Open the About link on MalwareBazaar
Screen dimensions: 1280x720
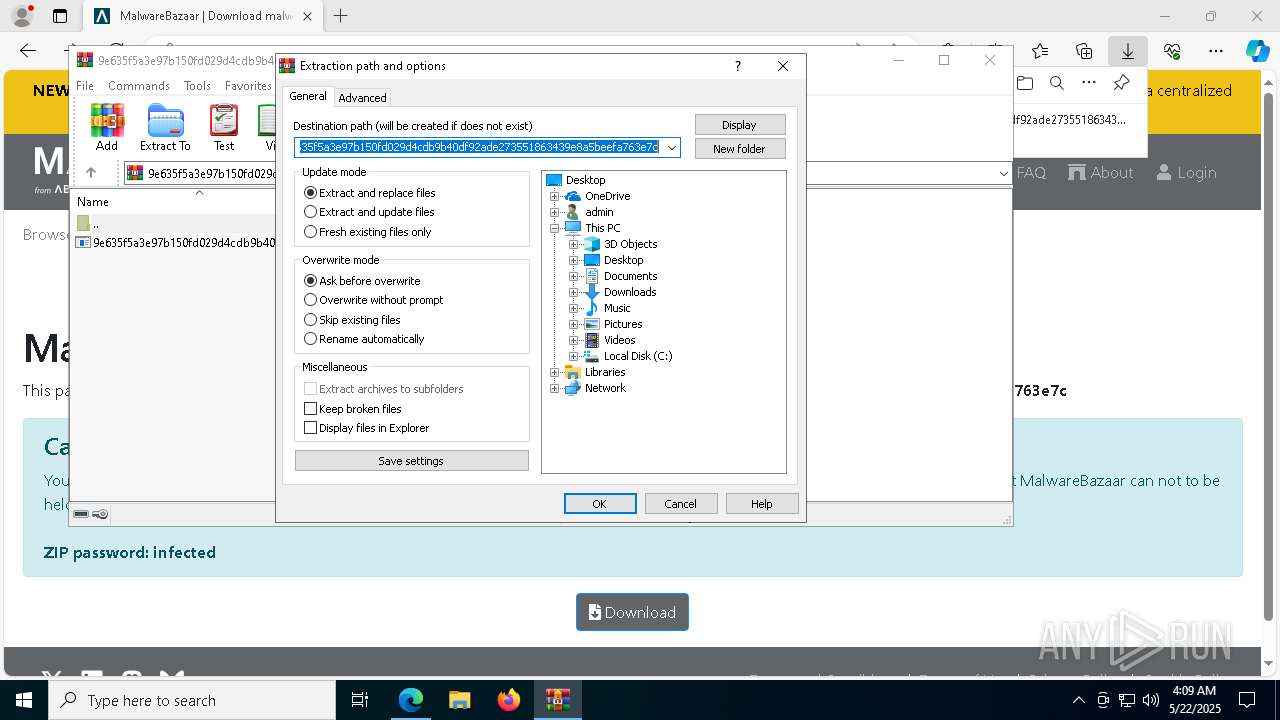tap(1101, 172)
